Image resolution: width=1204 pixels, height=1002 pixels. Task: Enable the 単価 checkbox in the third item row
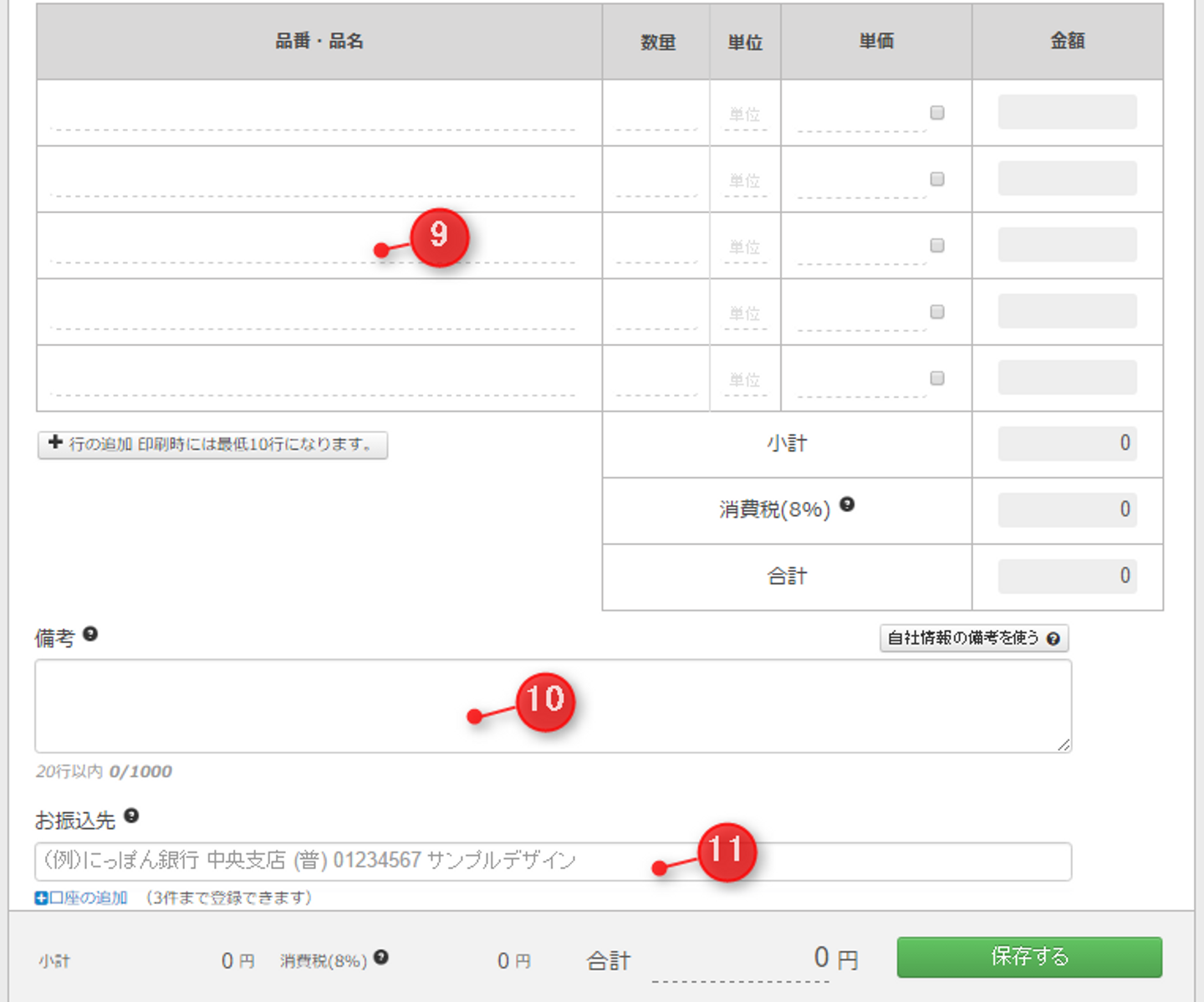(x=937, y=245)
